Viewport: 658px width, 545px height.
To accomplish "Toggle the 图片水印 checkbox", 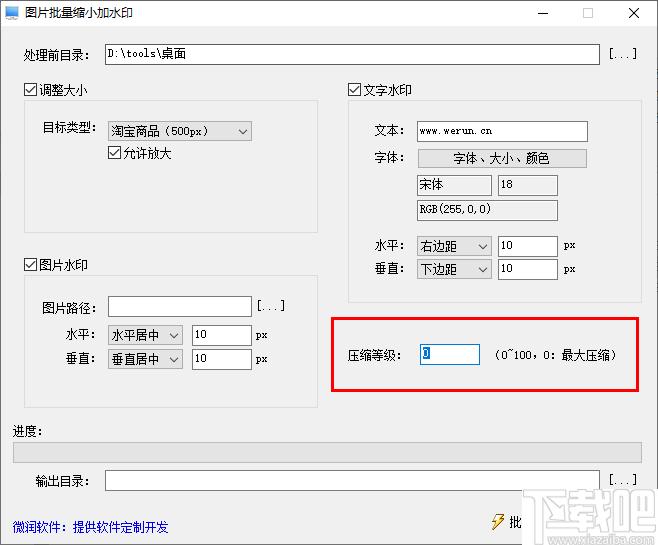I will click(x=30, y=265).
